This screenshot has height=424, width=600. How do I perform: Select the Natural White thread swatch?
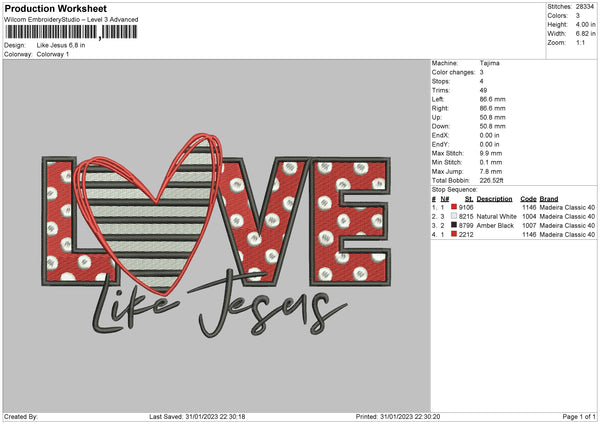pyautogui.click(x=454, y=216)
